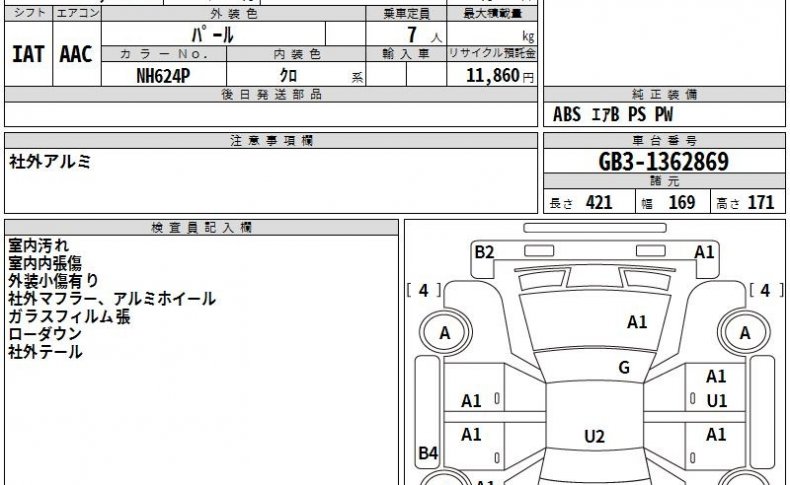Select the B4 mark on left side sill

coord(428,453)
